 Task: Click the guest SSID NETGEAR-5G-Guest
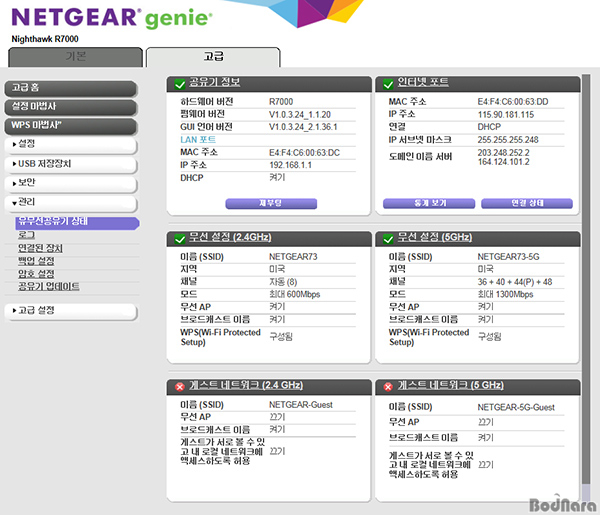(516, 407)
